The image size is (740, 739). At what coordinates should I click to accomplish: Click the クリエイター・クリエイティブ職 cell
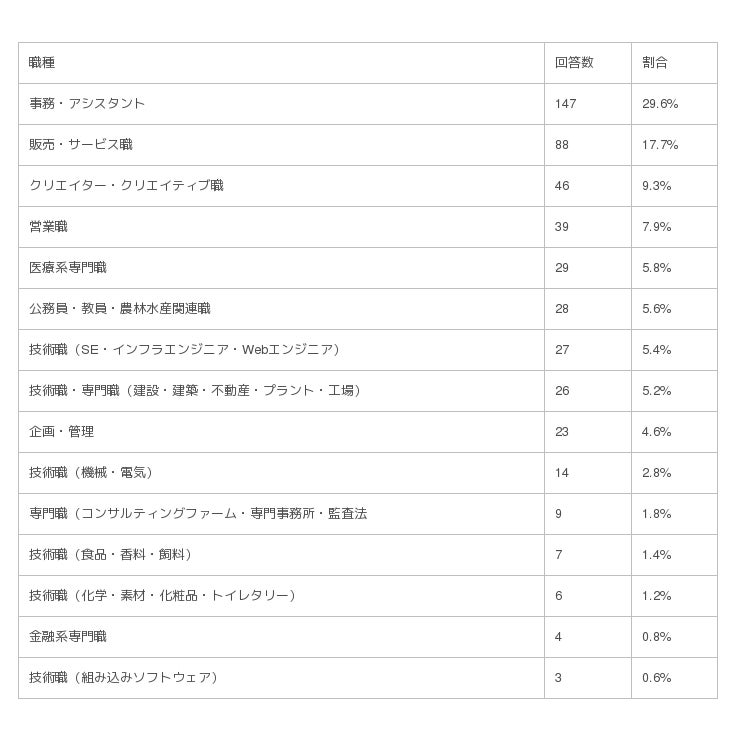tap(126, 186)
